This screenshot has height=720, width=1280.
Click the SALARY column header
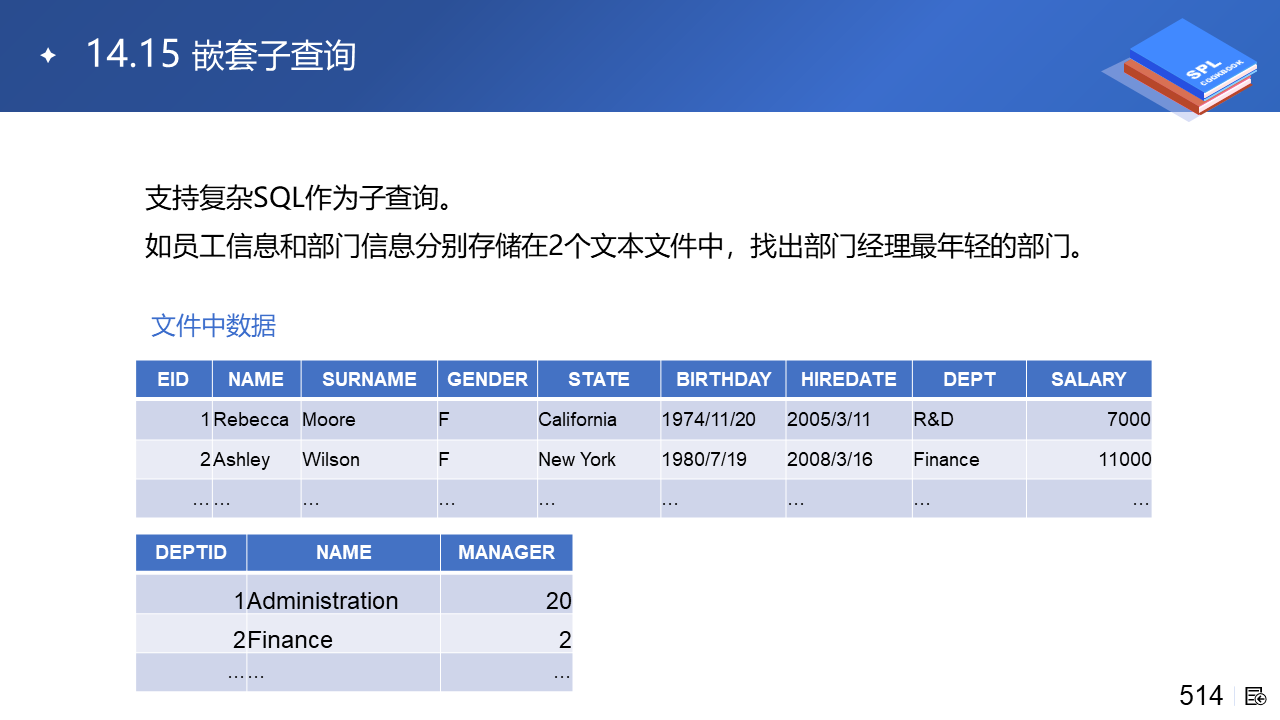pos(1088,379)
